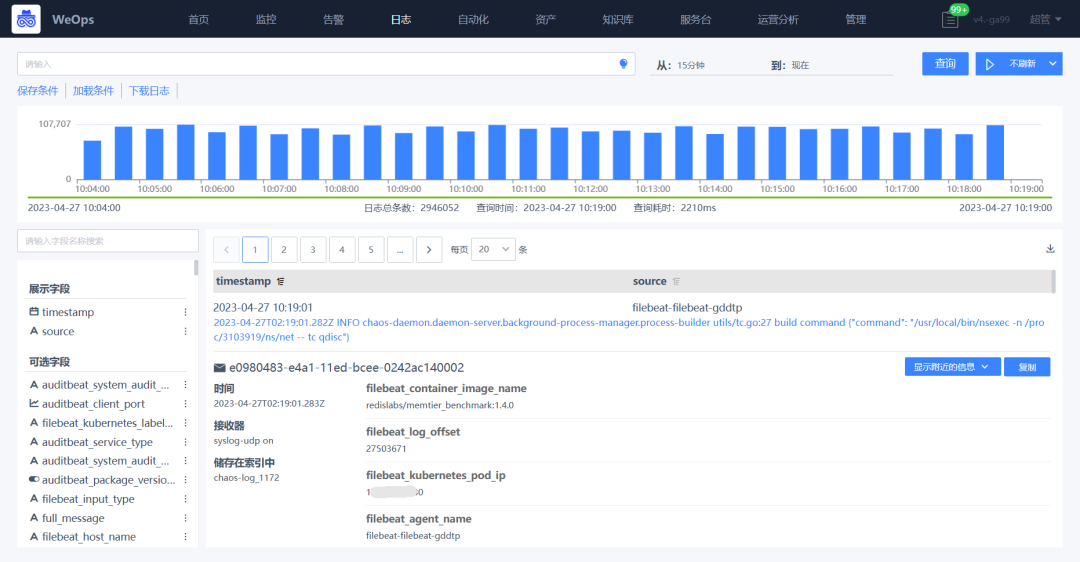The image size is (1080, 562).
Task: Open three-dot menu for auditbeat_client_port
Action: [185, 404]
